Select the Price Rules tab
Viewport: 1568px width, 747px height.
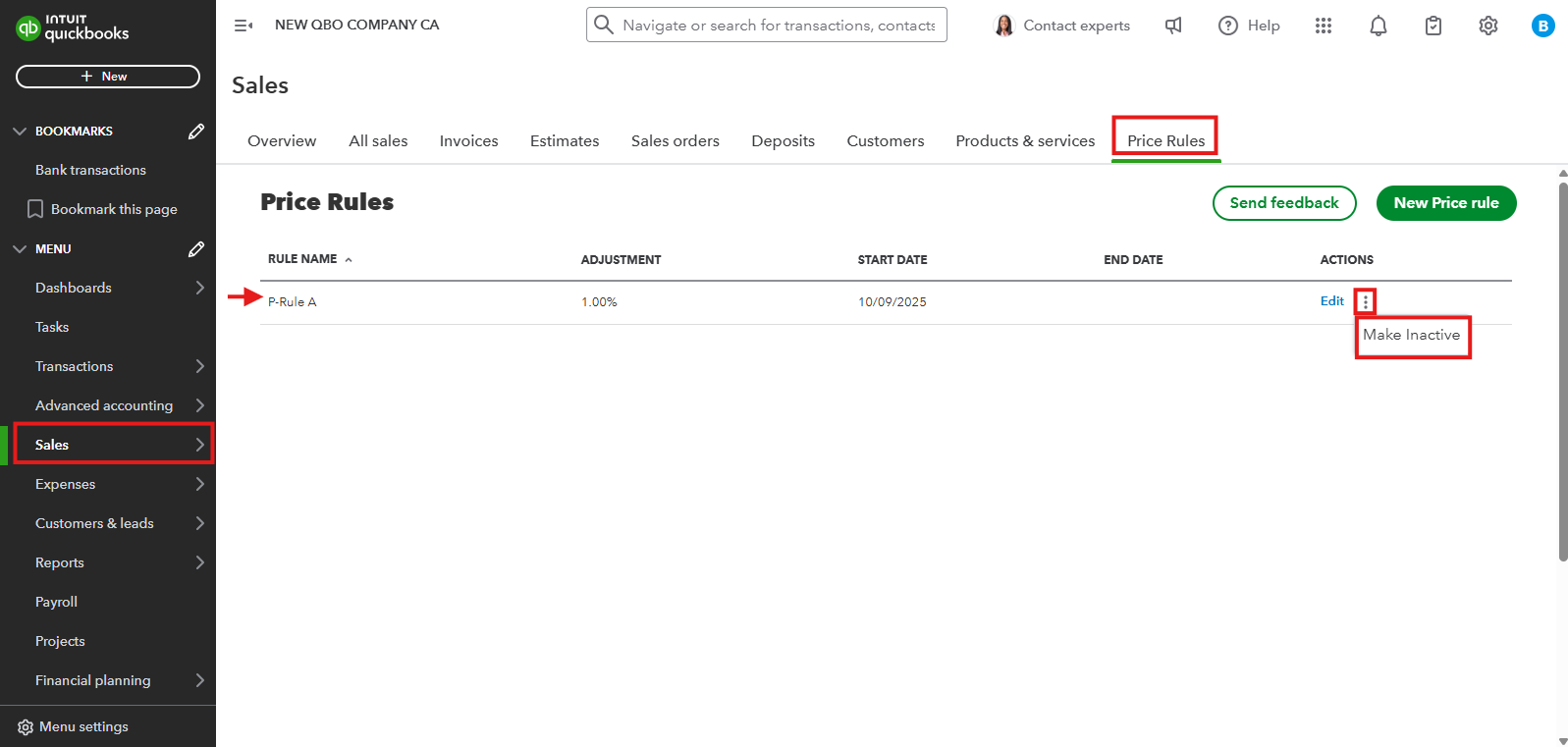pyautogui.click(x=1165, y=141)
